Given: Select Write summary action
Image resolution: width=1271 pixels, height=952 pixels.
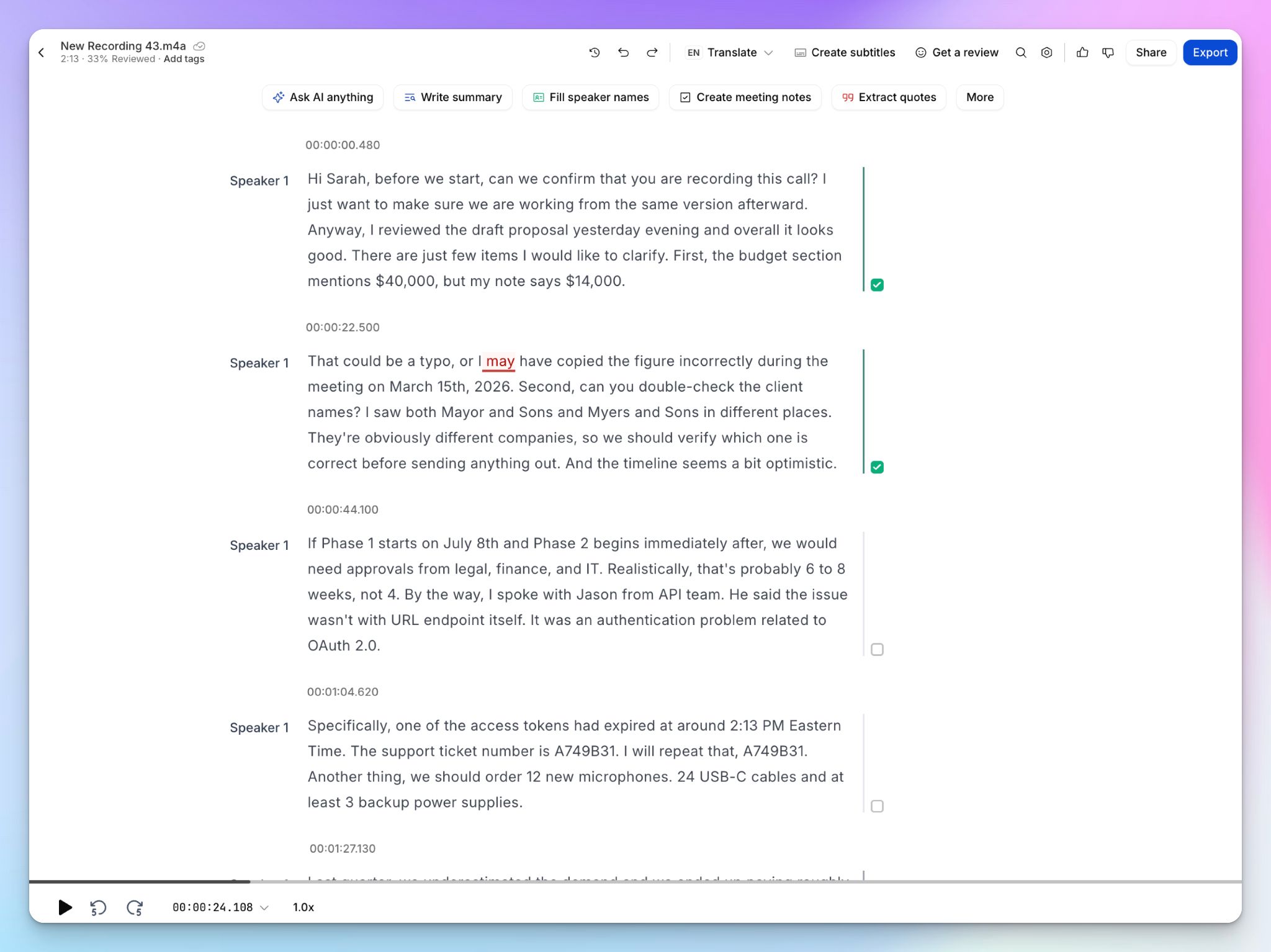Looking at the screenshot, I should (x=453, y=97).
